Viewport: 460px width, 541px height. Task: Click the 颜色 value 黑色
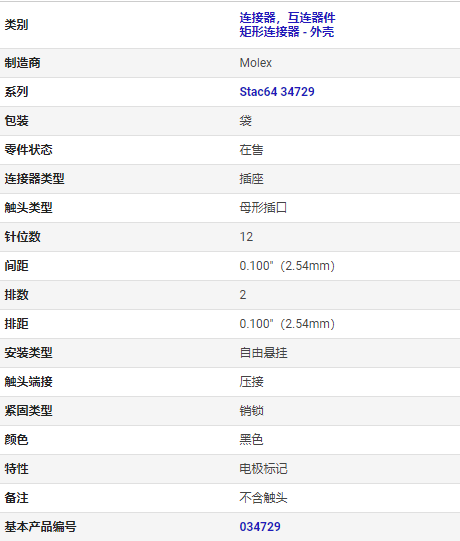click(252, 440)
